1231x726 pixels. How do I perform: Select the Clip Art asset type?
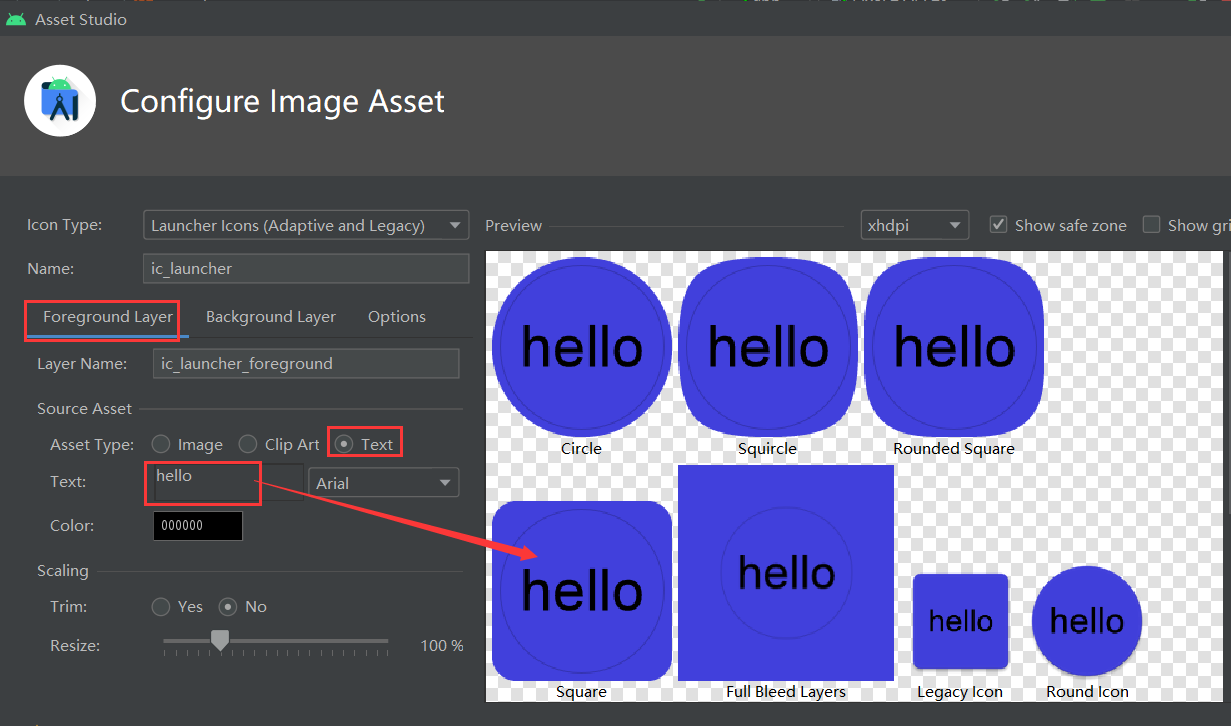[x=247, y=444]
